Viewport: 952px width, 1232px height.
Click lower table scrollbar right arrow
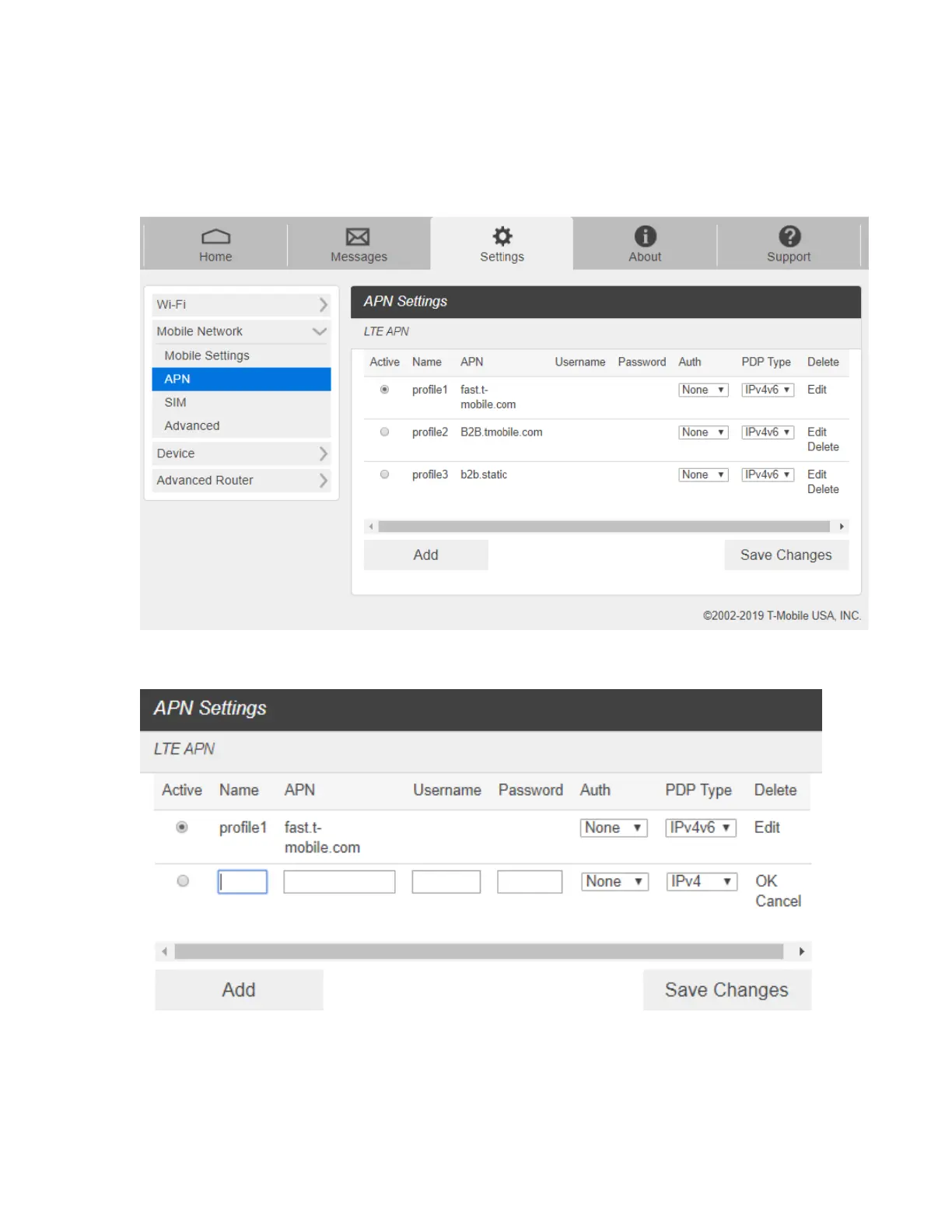(x=802, y=952)
